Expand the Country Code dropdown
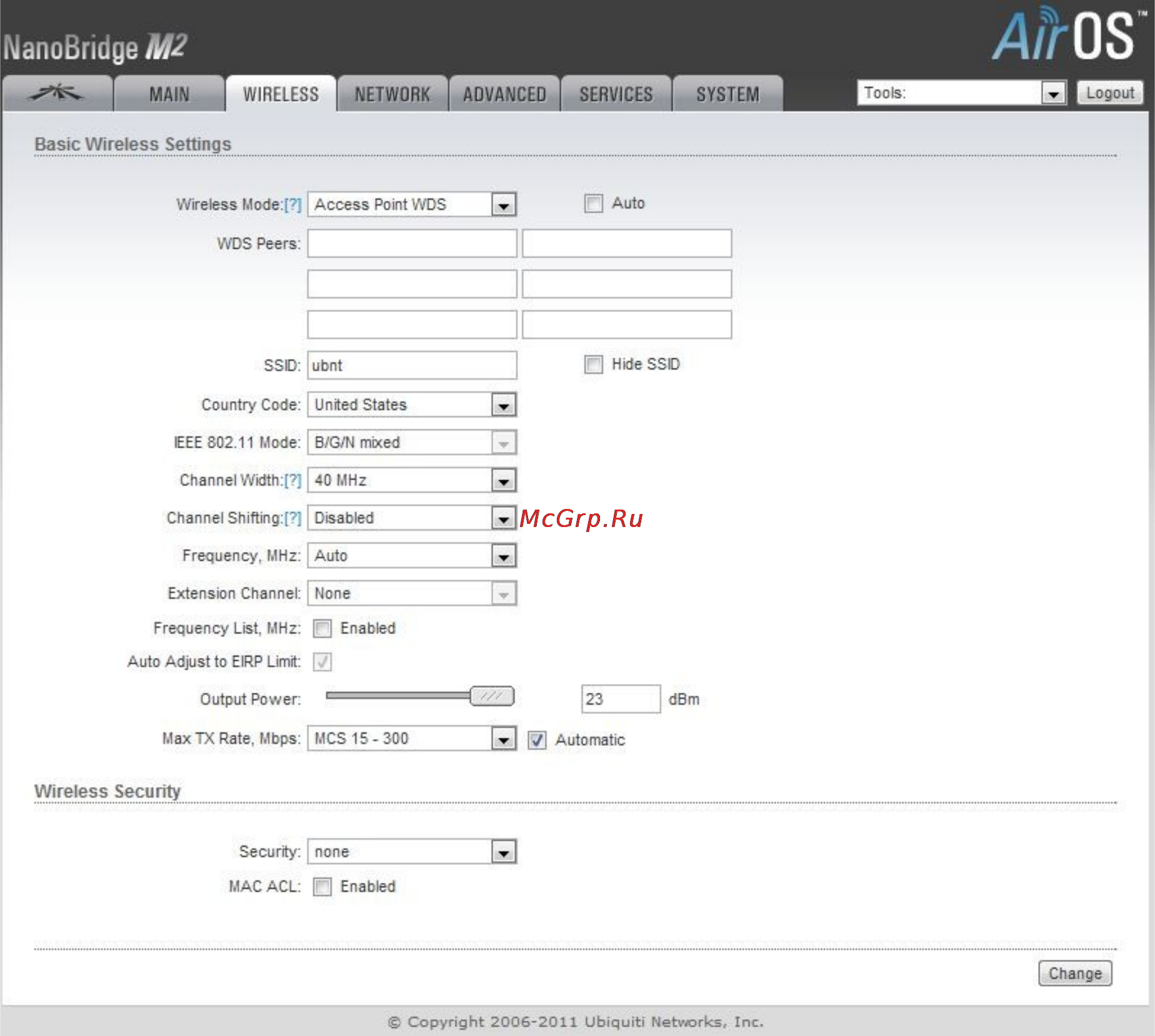 pyautogui.click(x=412, y=405)
